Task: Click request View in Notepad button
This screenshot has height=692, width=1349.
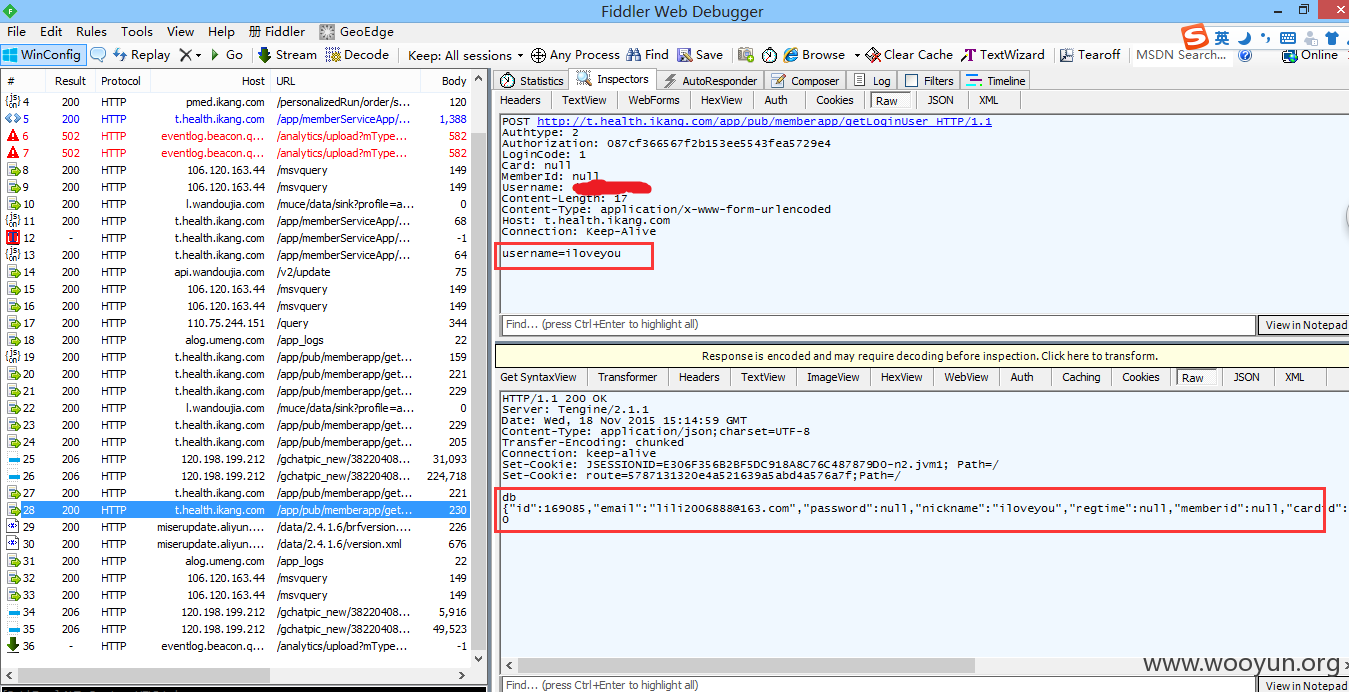Action: click(x=1305, y=325)
